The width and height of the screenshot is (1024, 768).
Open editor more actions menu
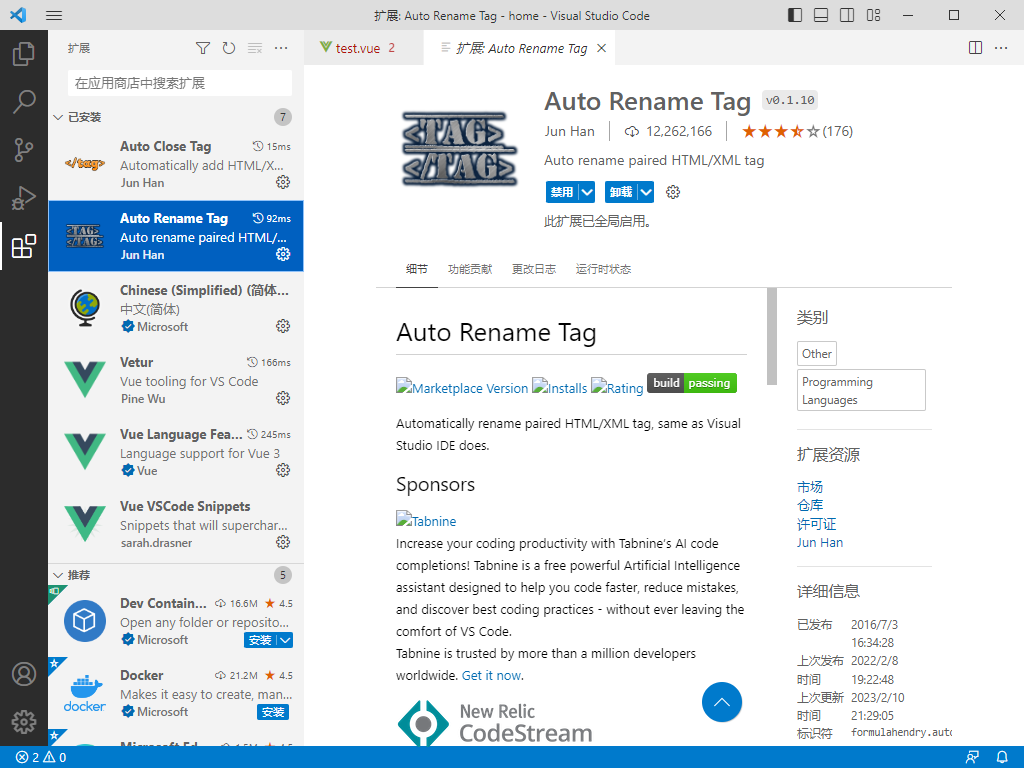tap(1000, 48)
